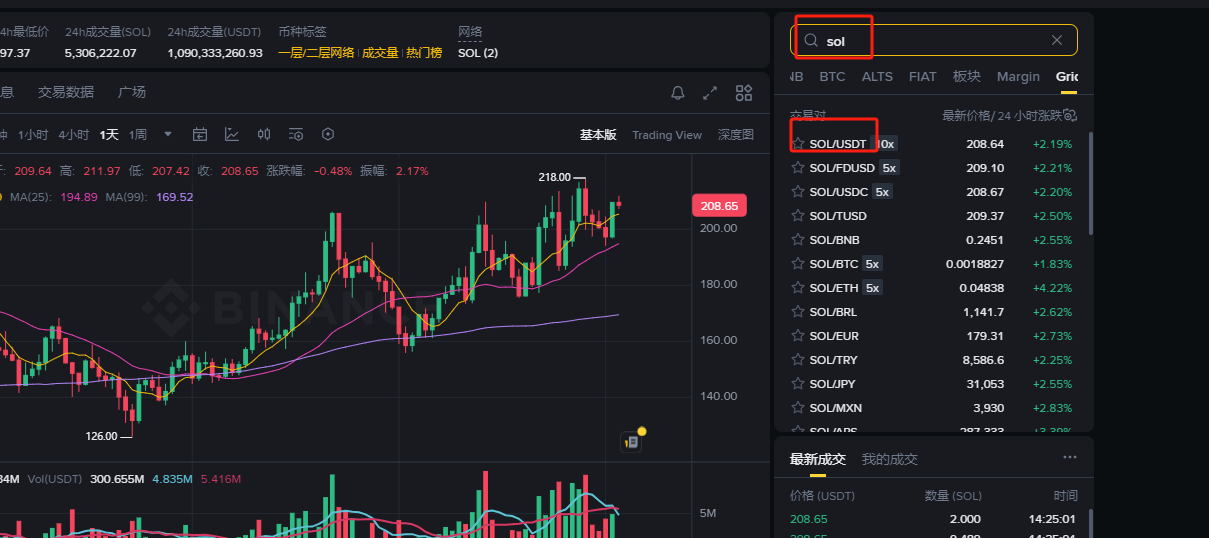This screenshot has height=538, width=1209.
Task: Select SOL/FDUSD pair row
Action: click(x=933, y=168)
